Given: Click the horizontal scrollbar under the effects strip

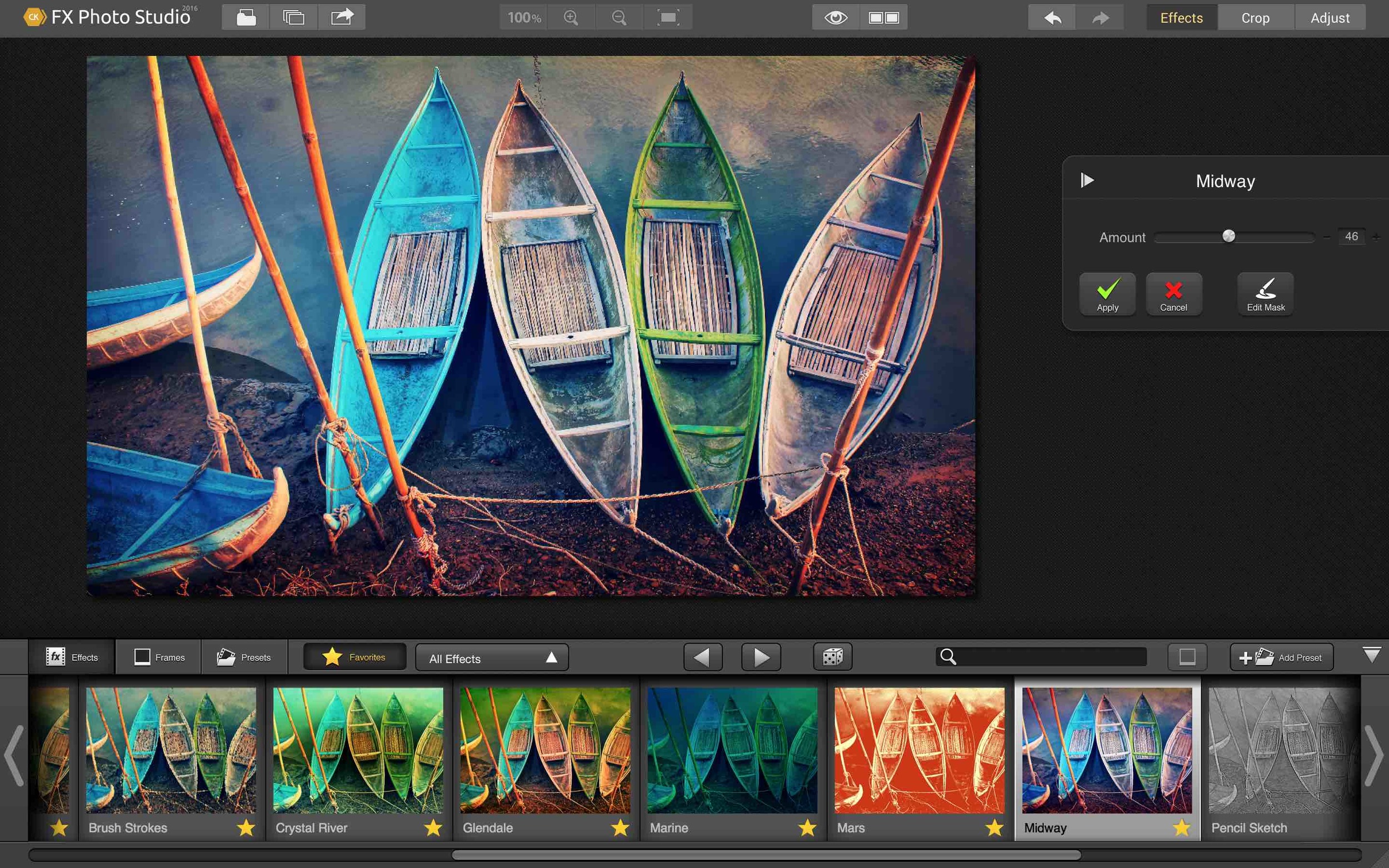Looking at the screenshot, I should coord(767,855).
